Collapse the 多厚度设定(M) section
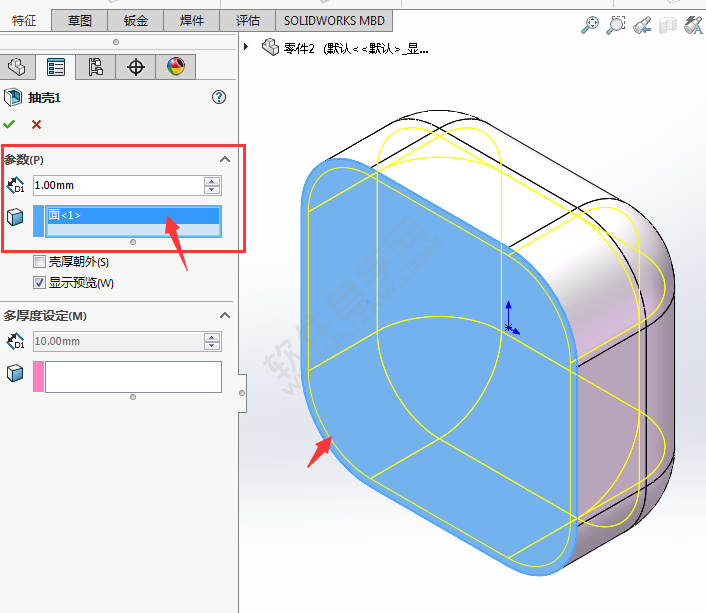Screen dimensions: 706x613 [x=225, y=315]
